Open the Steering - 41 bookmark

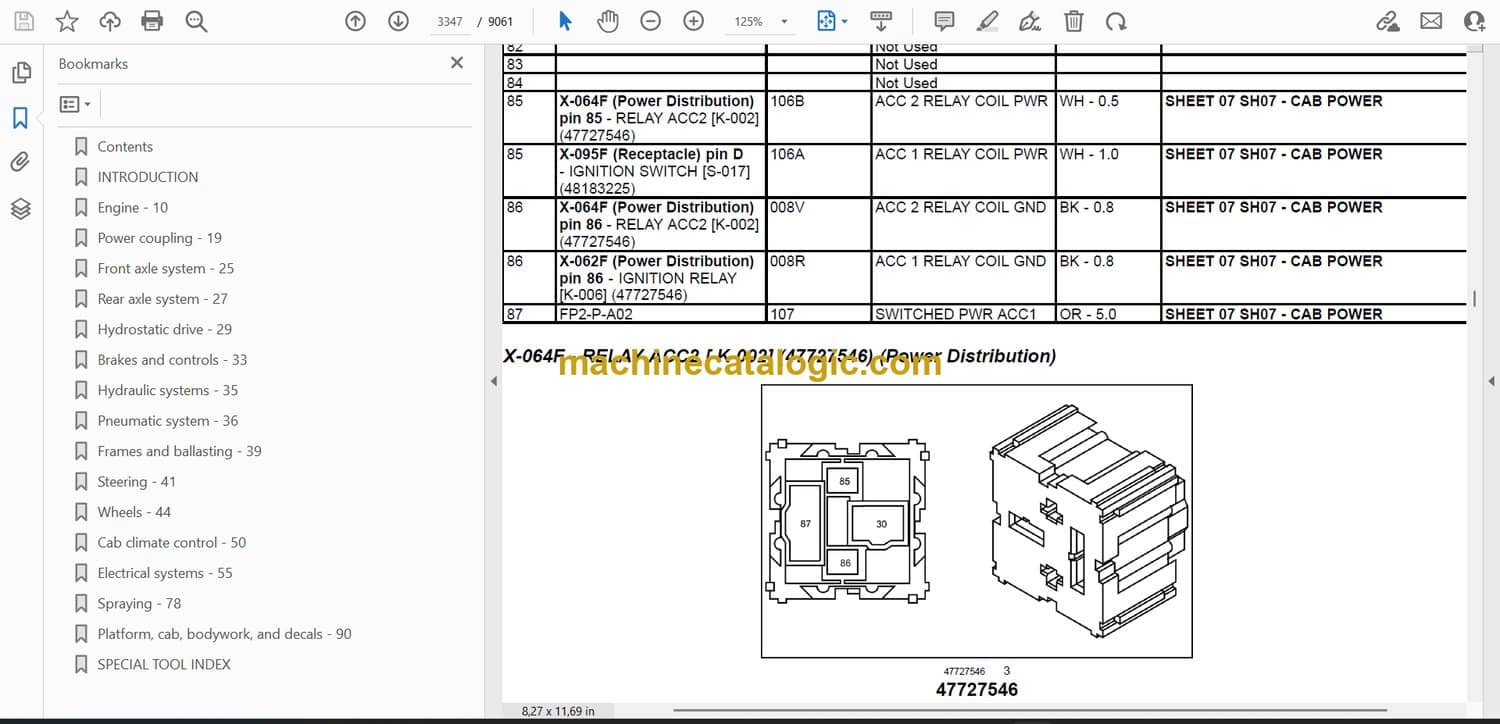click(137, 482)
